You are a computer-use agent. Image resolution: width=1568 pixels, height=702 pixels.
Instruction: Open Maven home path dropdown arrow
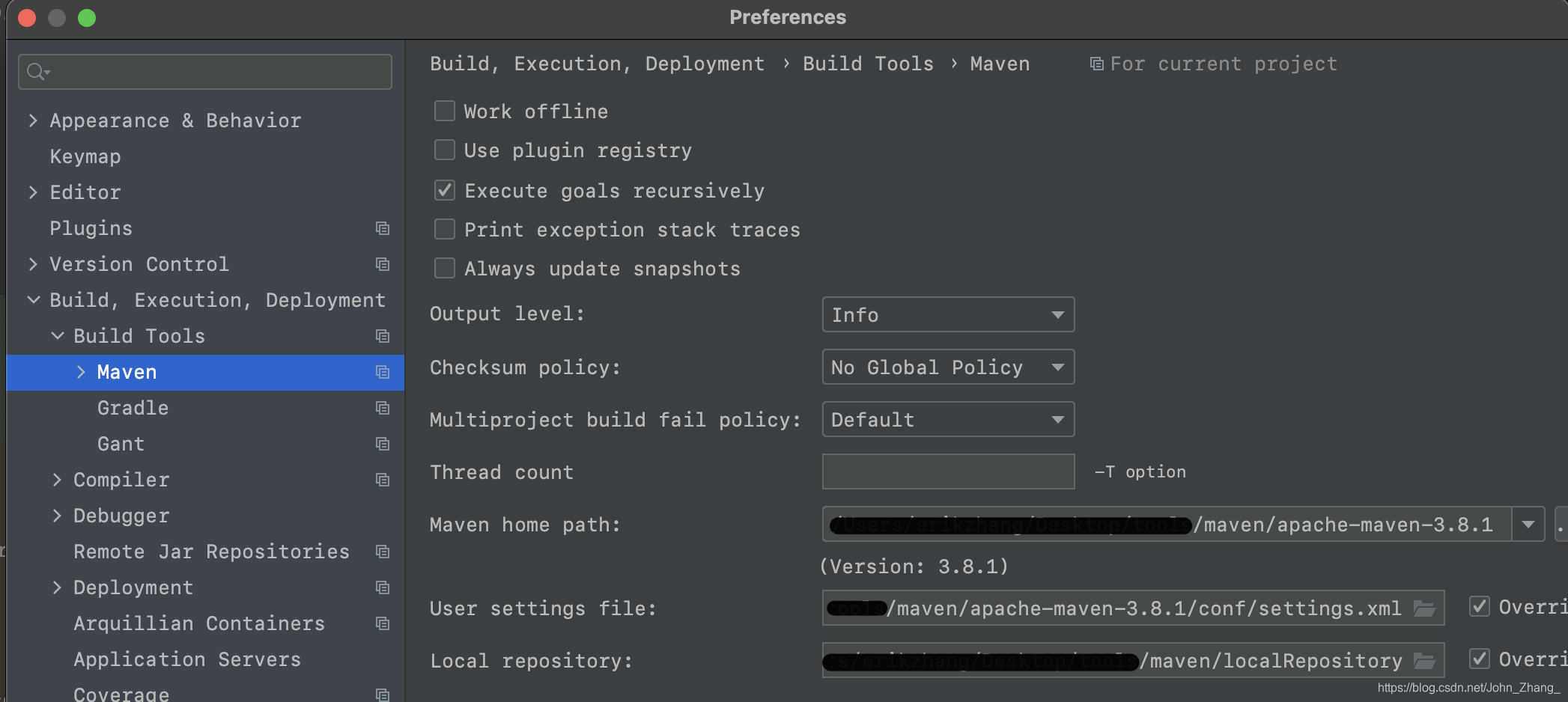pyautogui.click(x=1528, y=525)
